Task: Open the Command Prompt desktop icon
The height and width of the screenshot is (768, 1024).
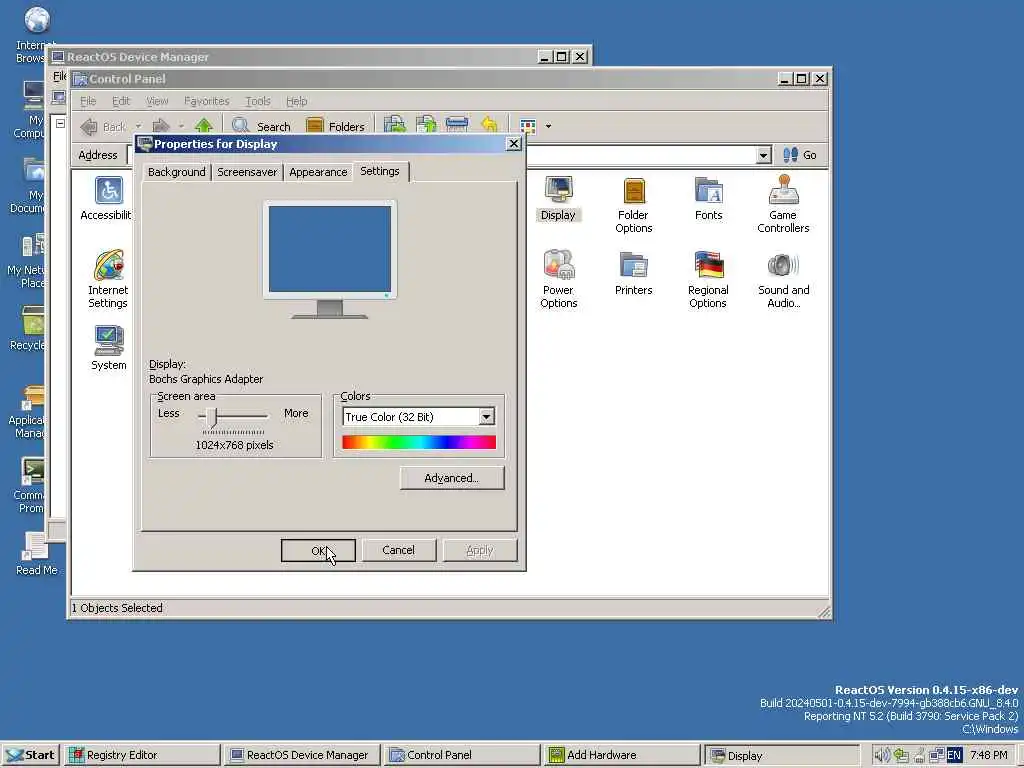Action: pos(31,485)
